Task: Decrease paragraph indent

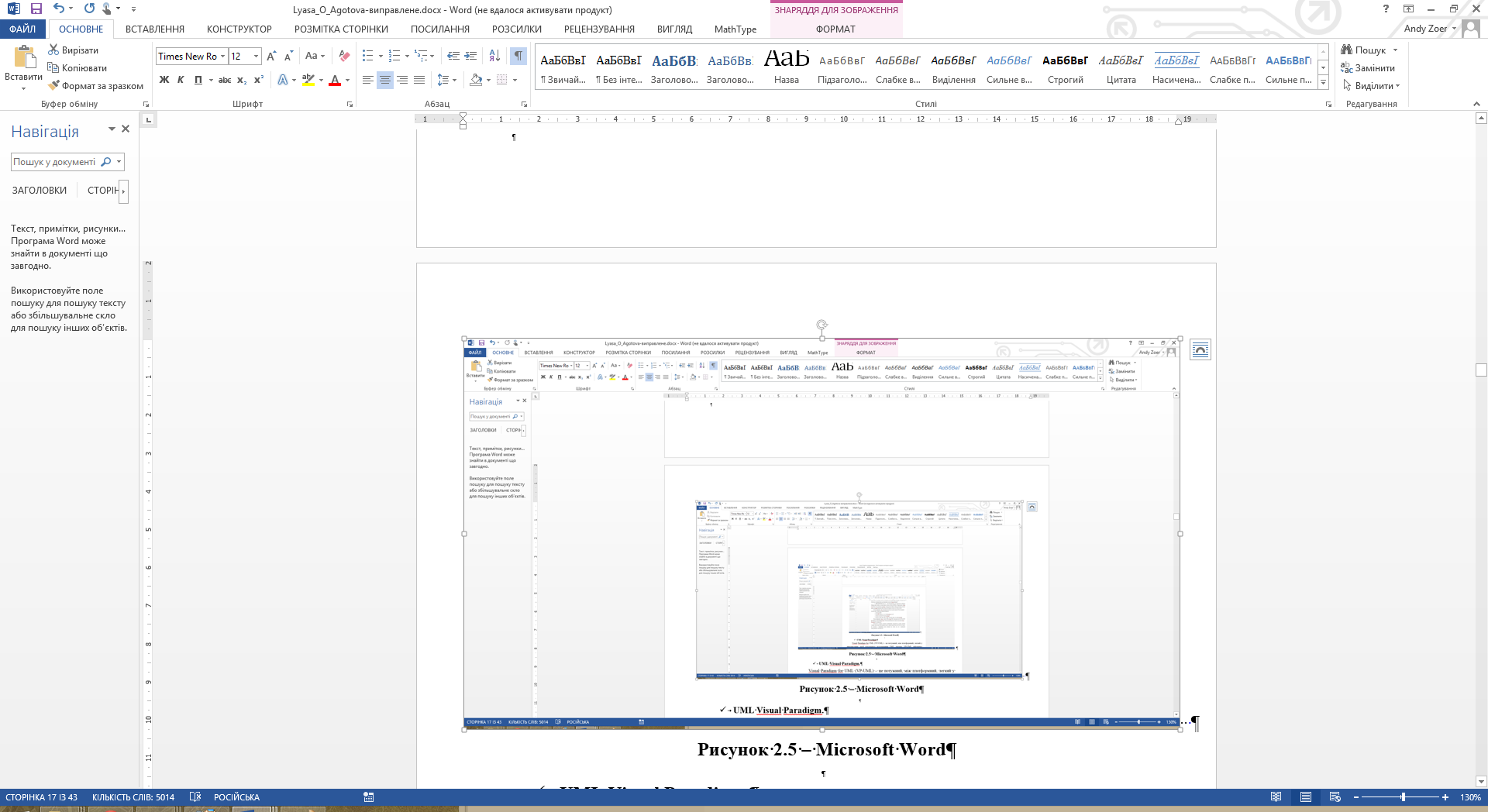Action: (x=453, y=56)
